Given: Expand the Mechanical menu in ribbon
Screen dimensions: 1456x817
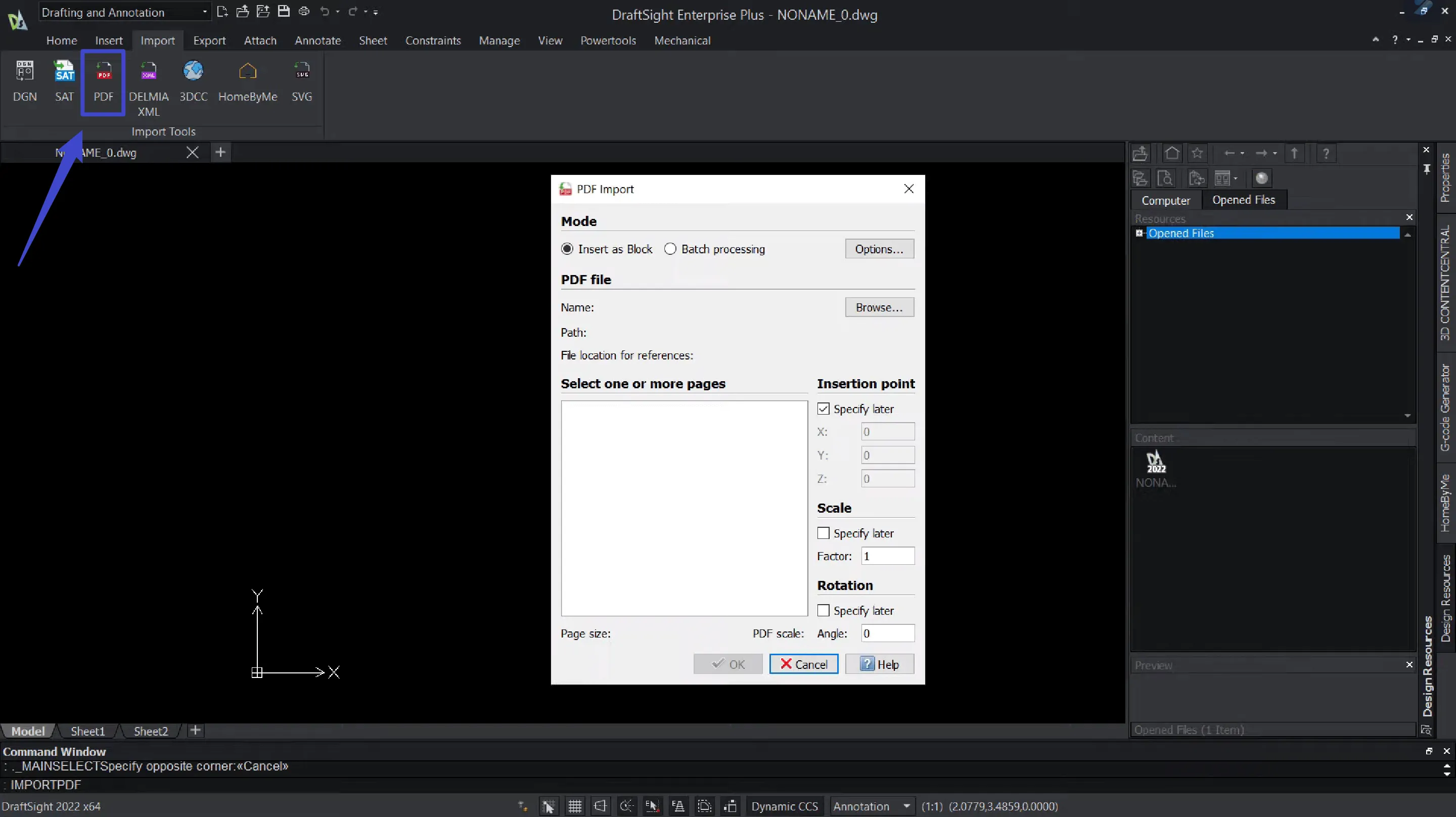Looking at the screenshot, I should (x=682, y=40).
